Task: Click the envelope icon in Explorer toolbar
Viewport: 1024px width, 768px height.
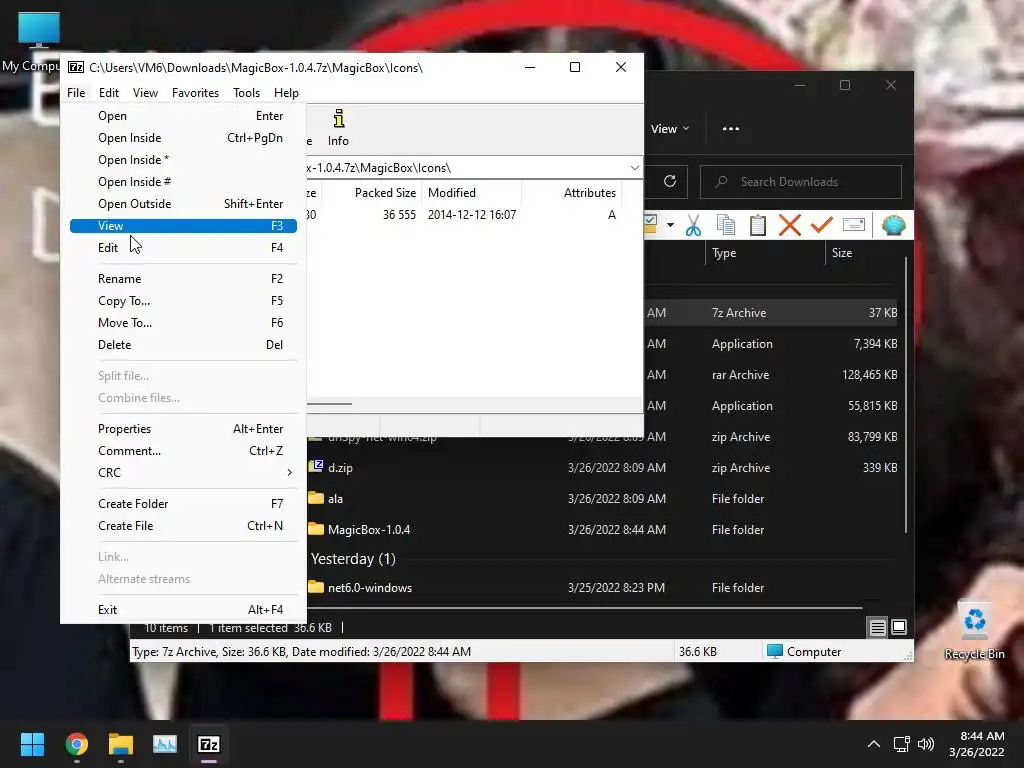Action: [854, 225]
